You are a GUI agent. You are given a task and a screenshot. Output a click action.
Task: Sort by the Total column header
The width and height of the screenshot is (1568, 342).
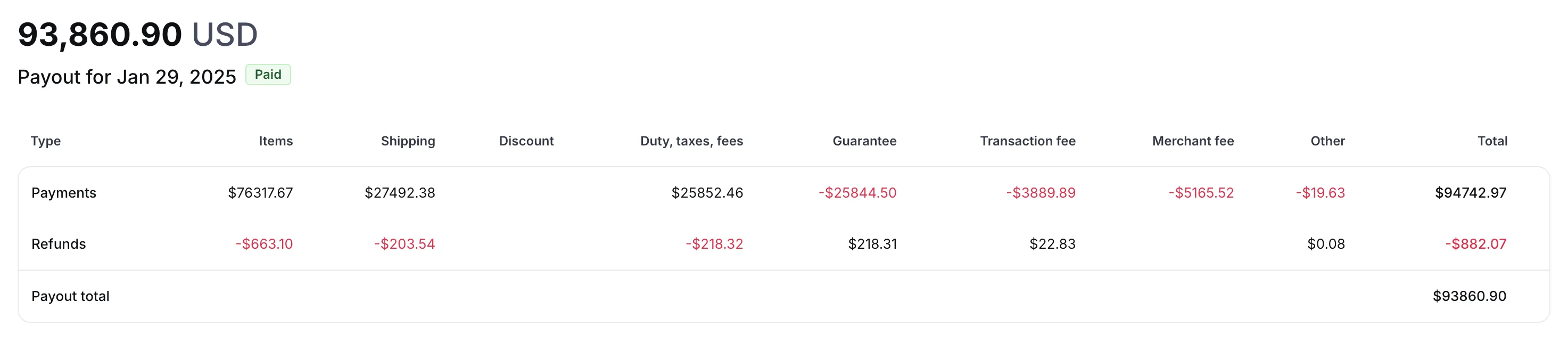(x=1492, y=141)
